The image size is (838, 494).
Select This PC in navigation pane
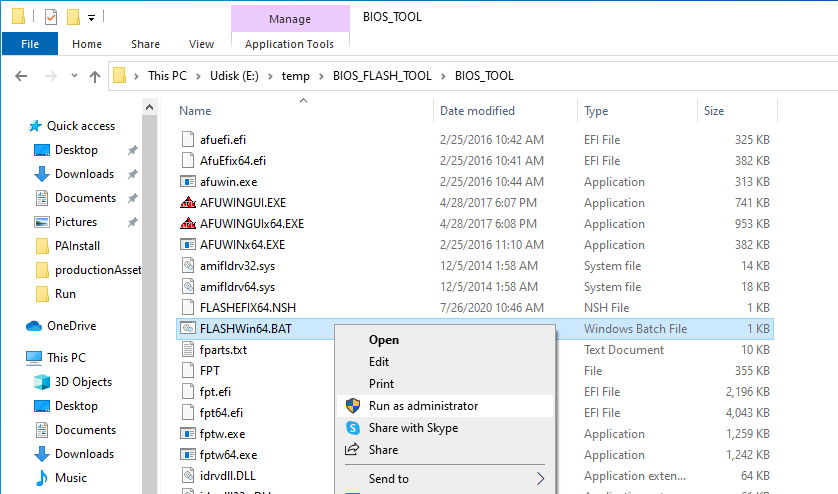(66, 358)
